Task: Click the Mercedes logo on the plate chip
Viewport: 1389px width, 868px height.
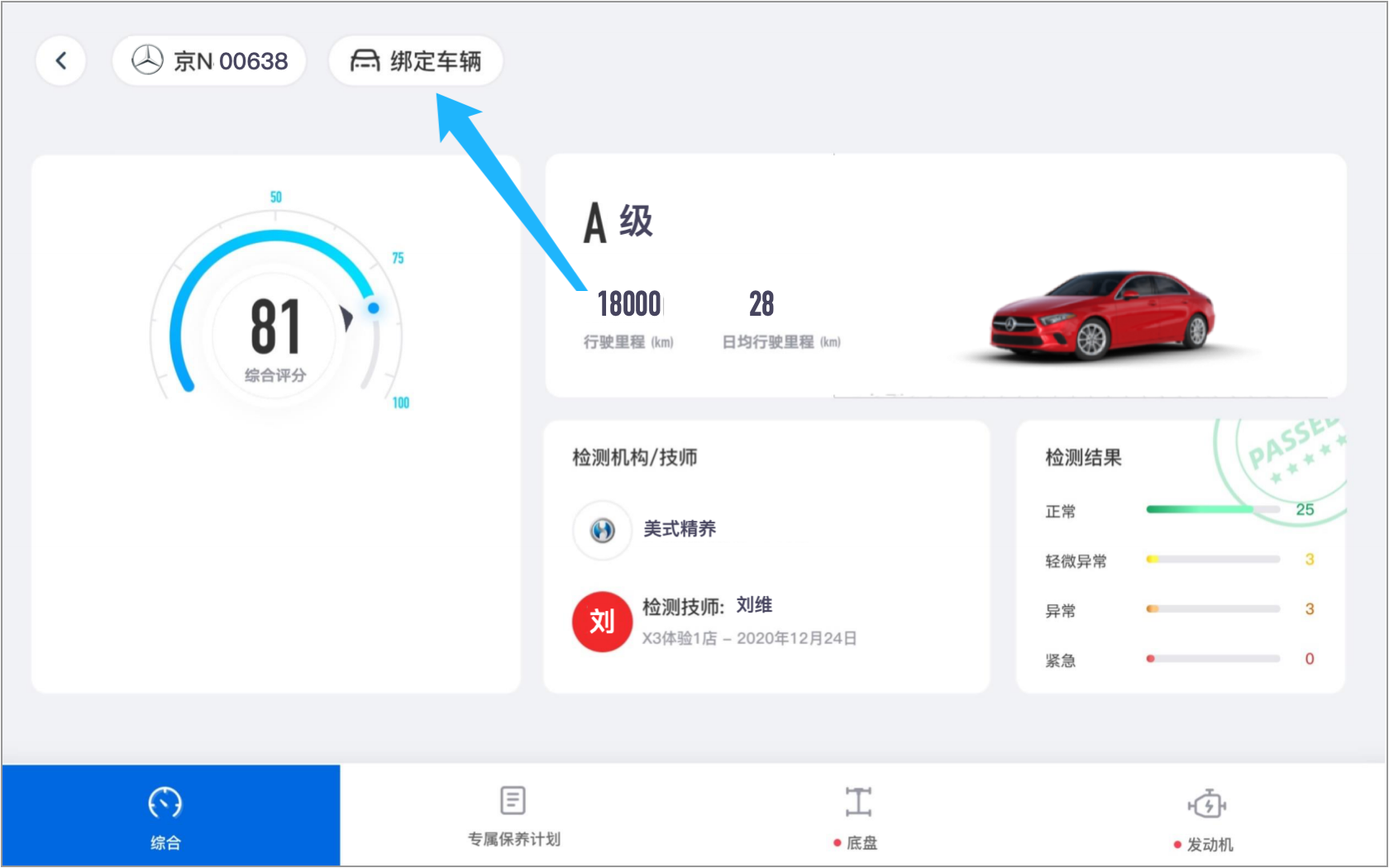Action: click(x=148, y=60)
